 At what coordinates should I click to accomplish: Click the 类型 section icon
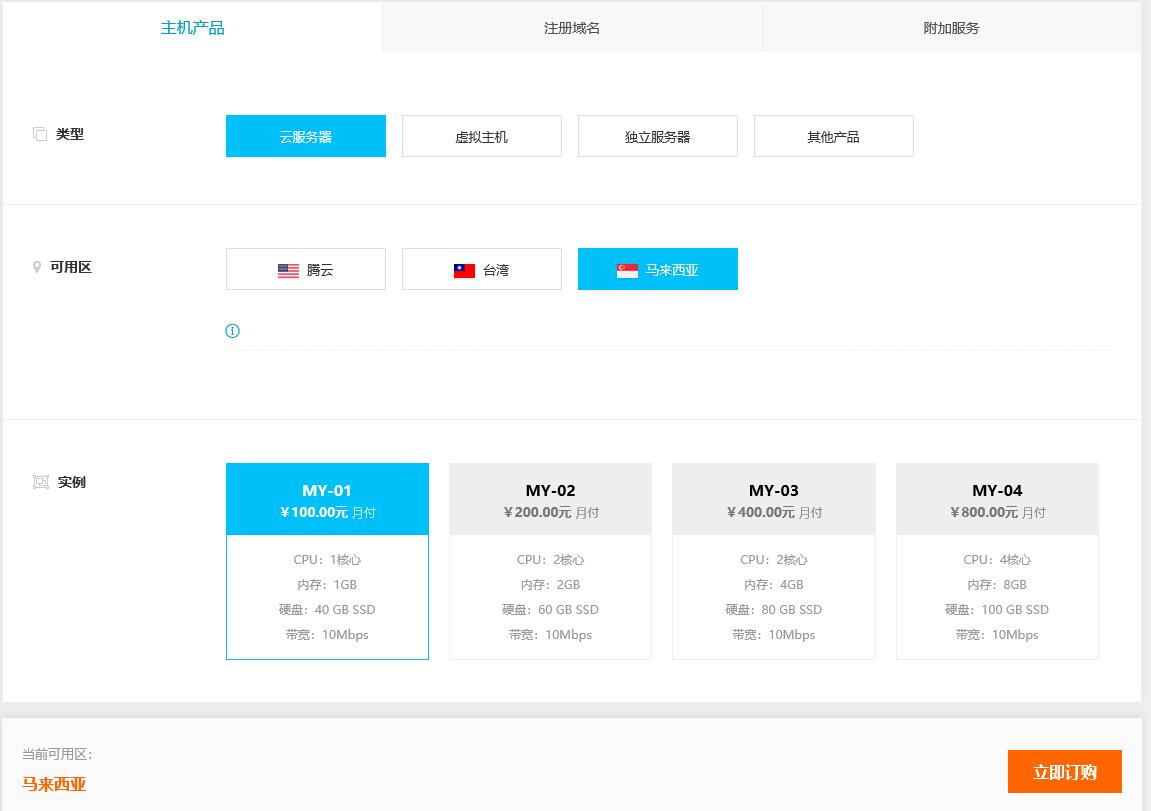click(40, 134)
